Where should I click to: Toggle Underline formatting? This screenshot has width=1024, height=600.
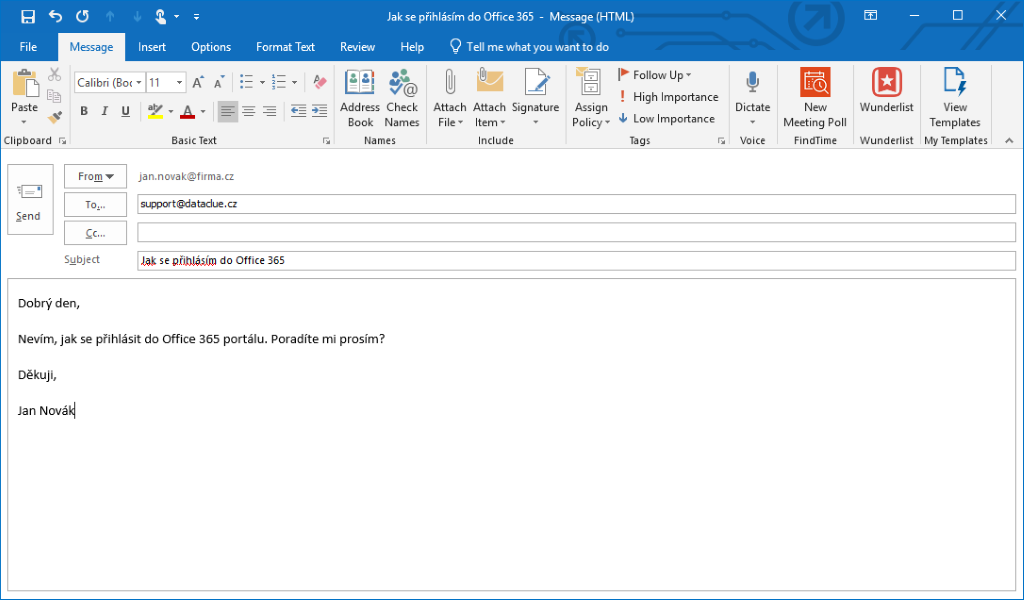tap(125, 112)
